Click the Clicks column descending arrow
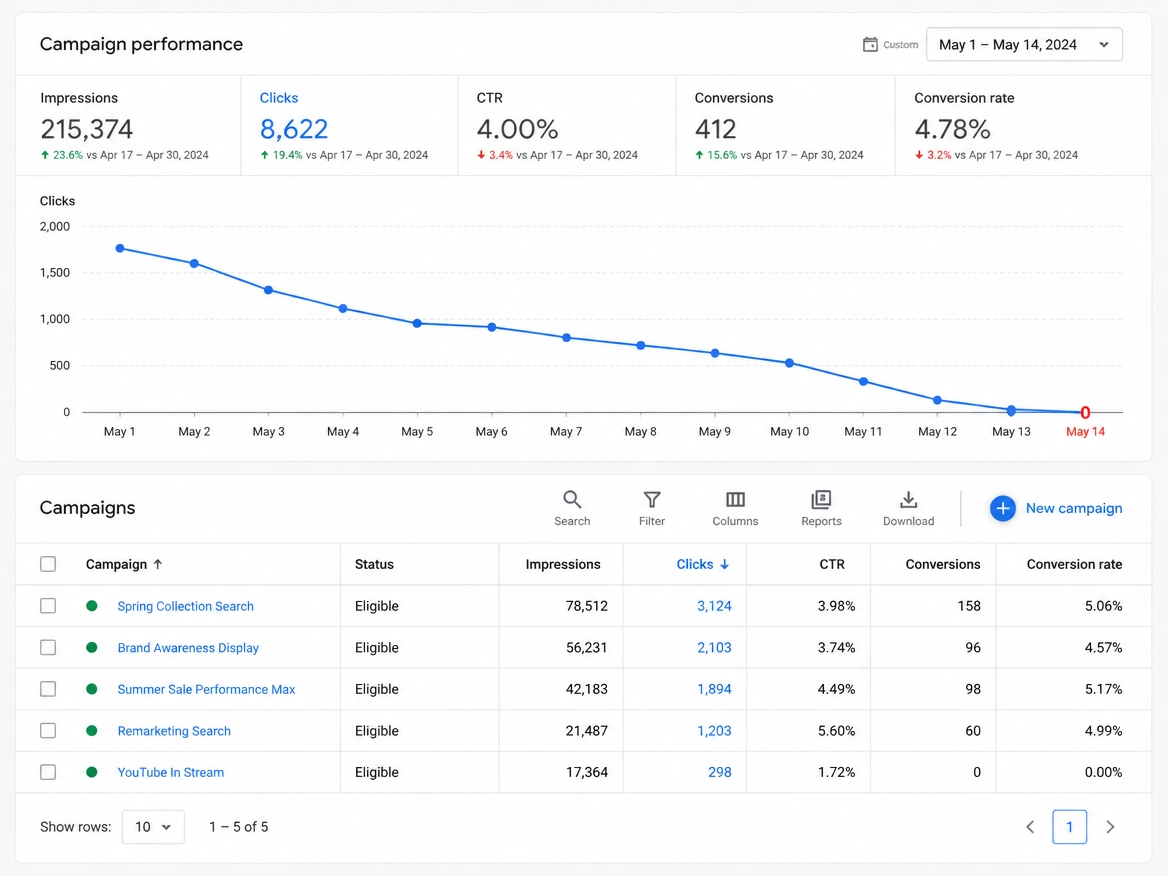 724,564
